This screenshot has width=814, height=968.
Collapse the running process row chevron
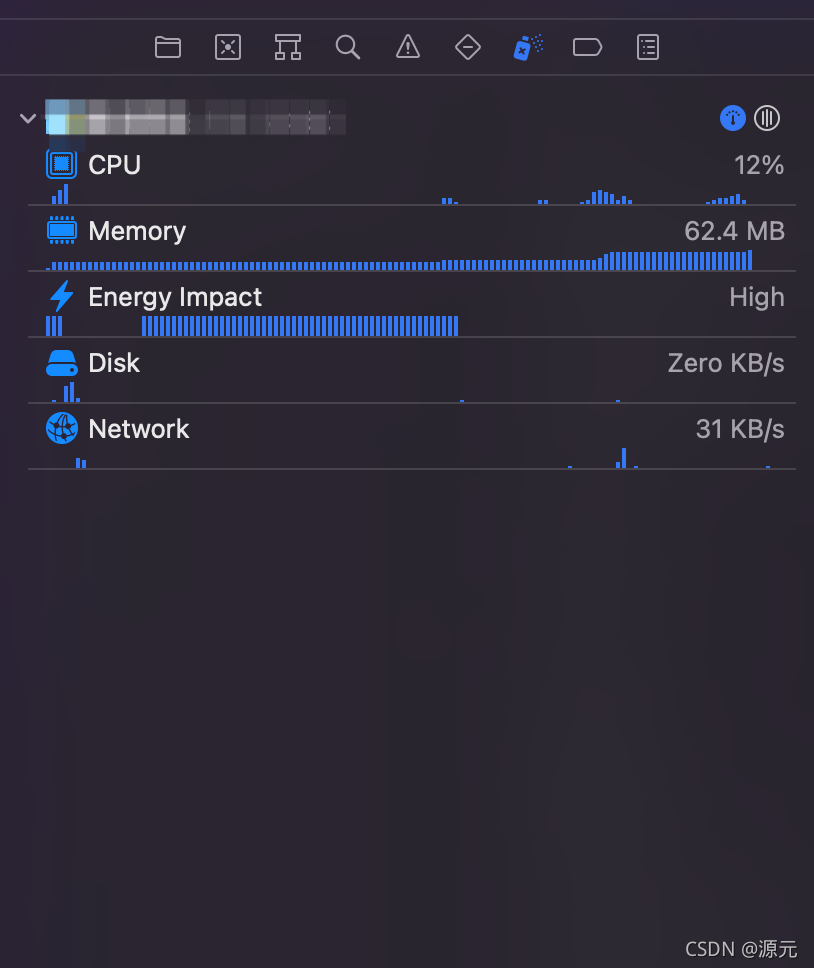(x=27, y=118)
